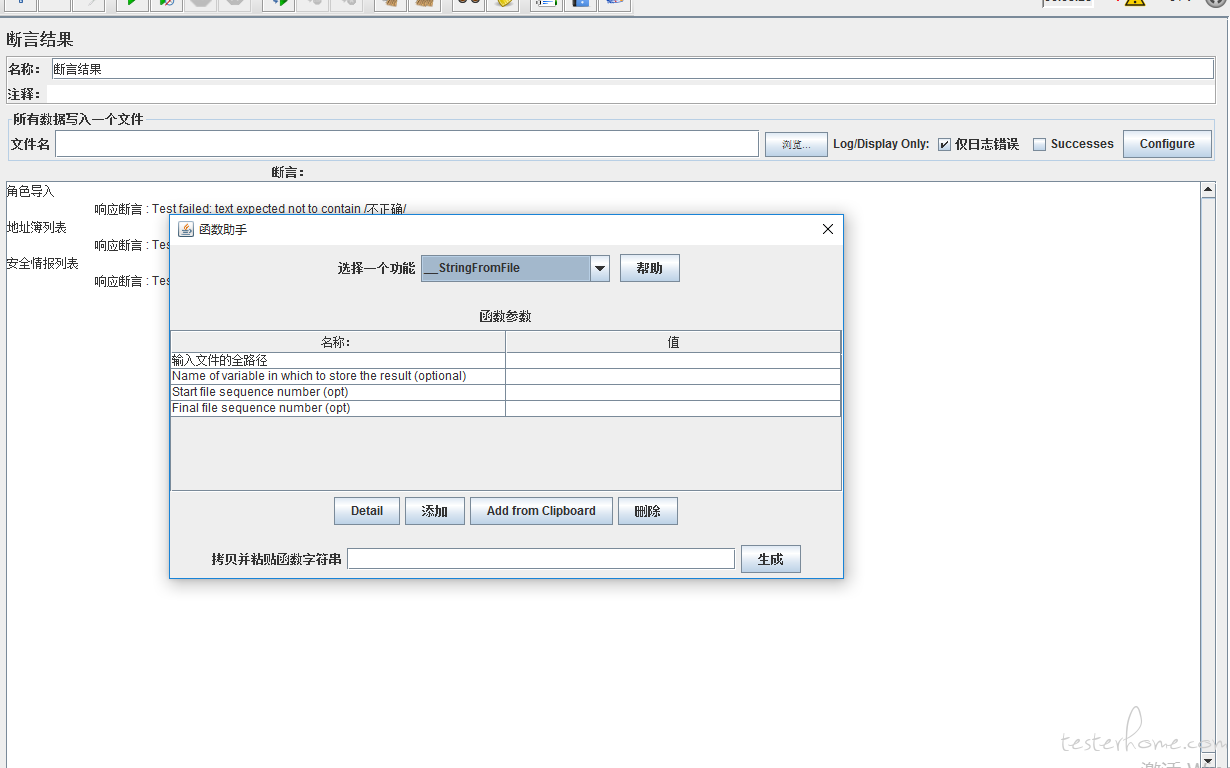Screen dimensions: 1230x768
Task: Click the 文件名 input field
Action: point(407,144)
